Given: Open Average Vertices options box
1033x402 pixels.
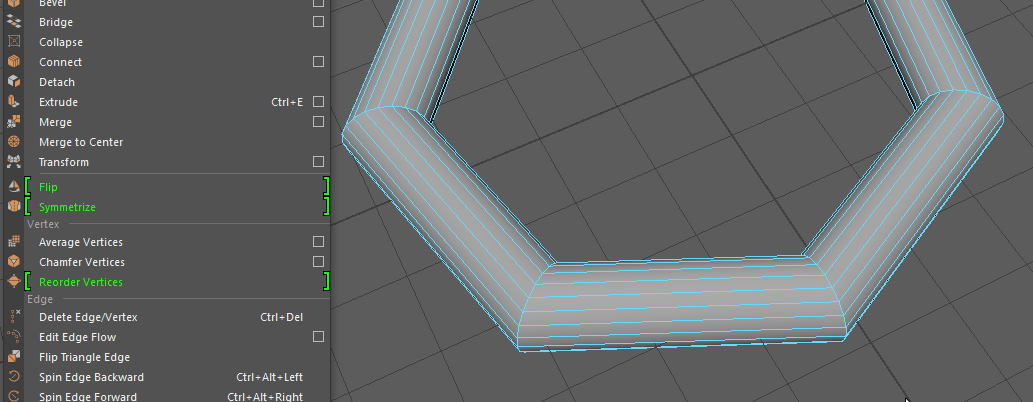Looking at the screenshot, I should (x=318, y=242).
